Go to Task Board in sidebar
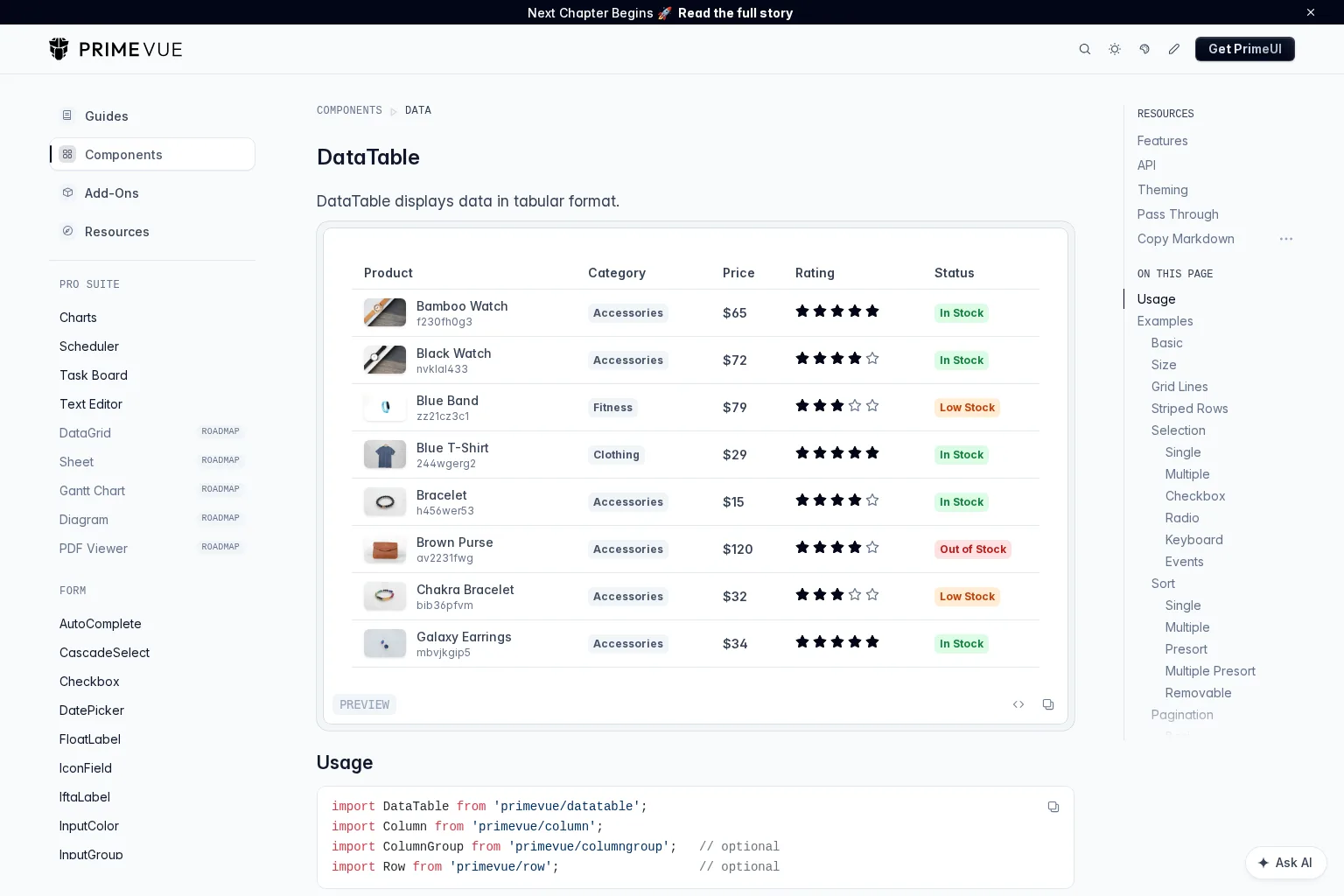 coord(94,375)
